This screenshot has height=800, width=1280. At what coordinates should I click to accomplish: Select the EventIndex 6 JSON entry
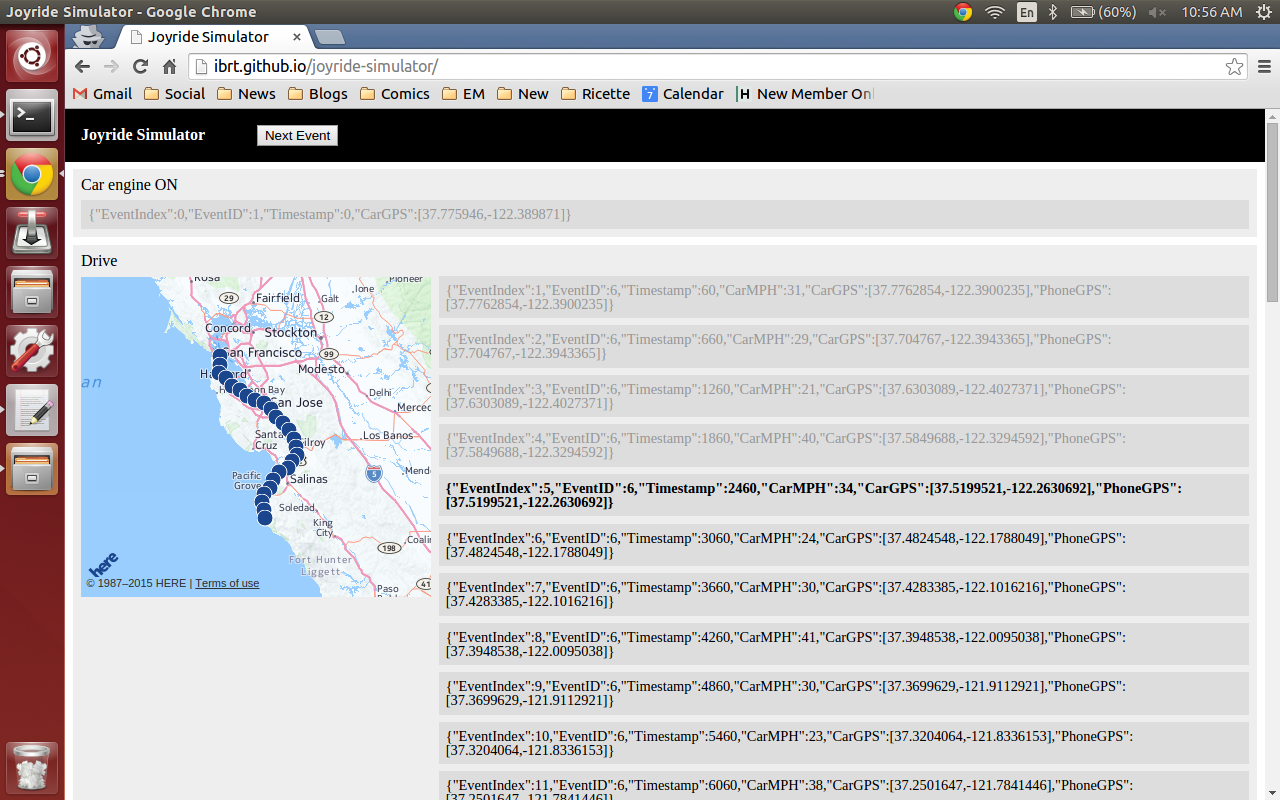(844, 545)
